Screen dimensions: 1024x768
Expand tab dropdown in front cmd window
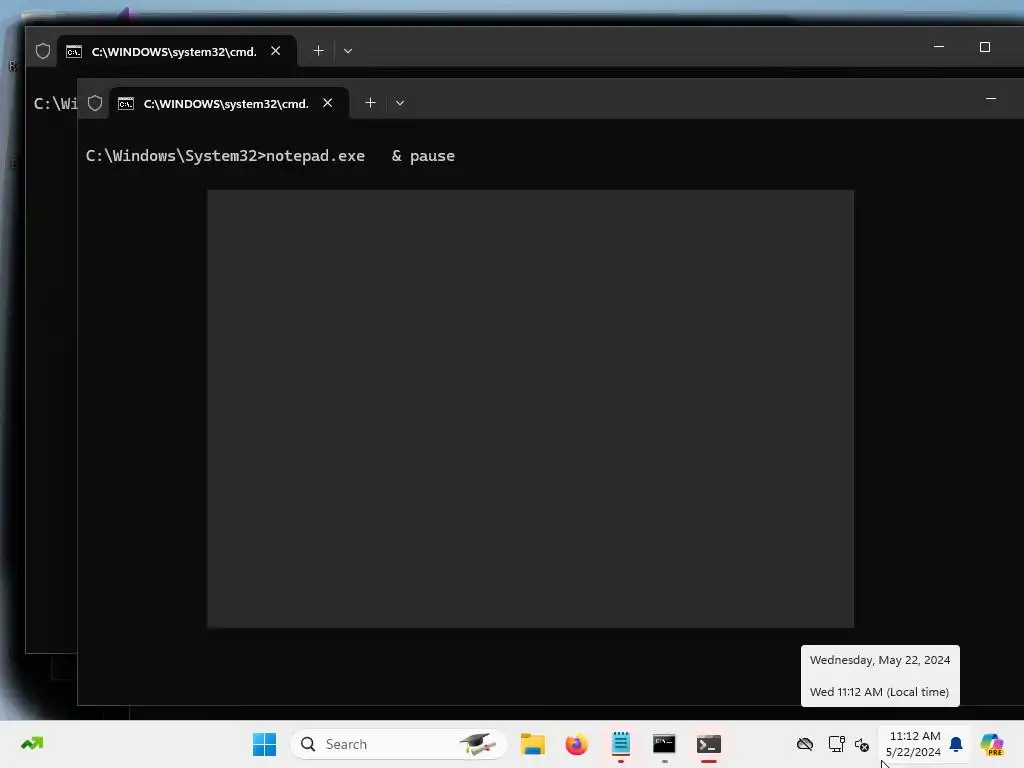(400, 103)
